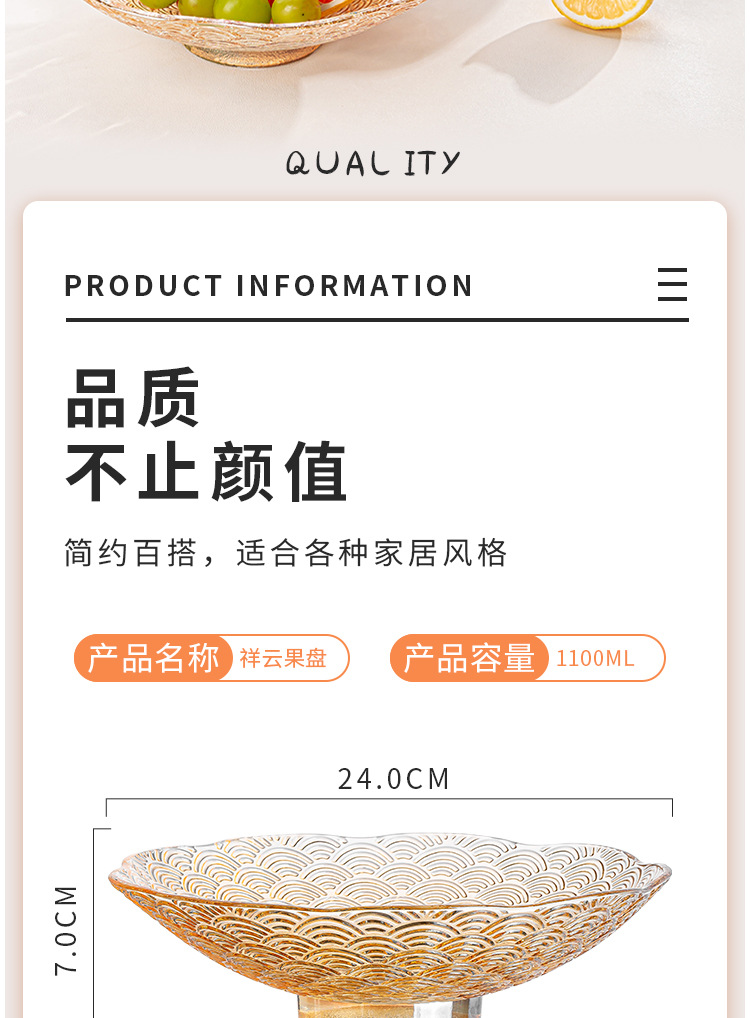Click the QUALITY handwritten title
Image resolution: width=750 pixels, height=1018 pixels.
tap(373, 163)
